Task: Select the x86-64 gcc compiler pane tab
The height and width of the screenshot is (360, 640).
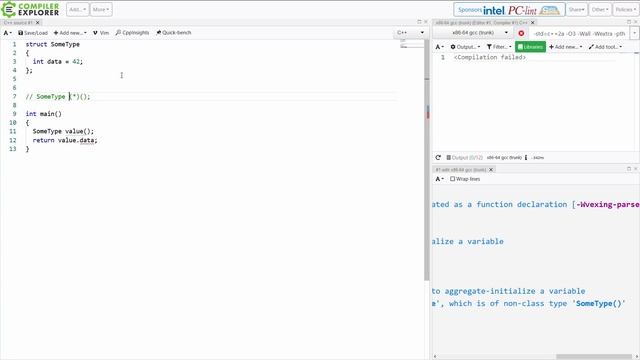Action: tap(482, 23)
